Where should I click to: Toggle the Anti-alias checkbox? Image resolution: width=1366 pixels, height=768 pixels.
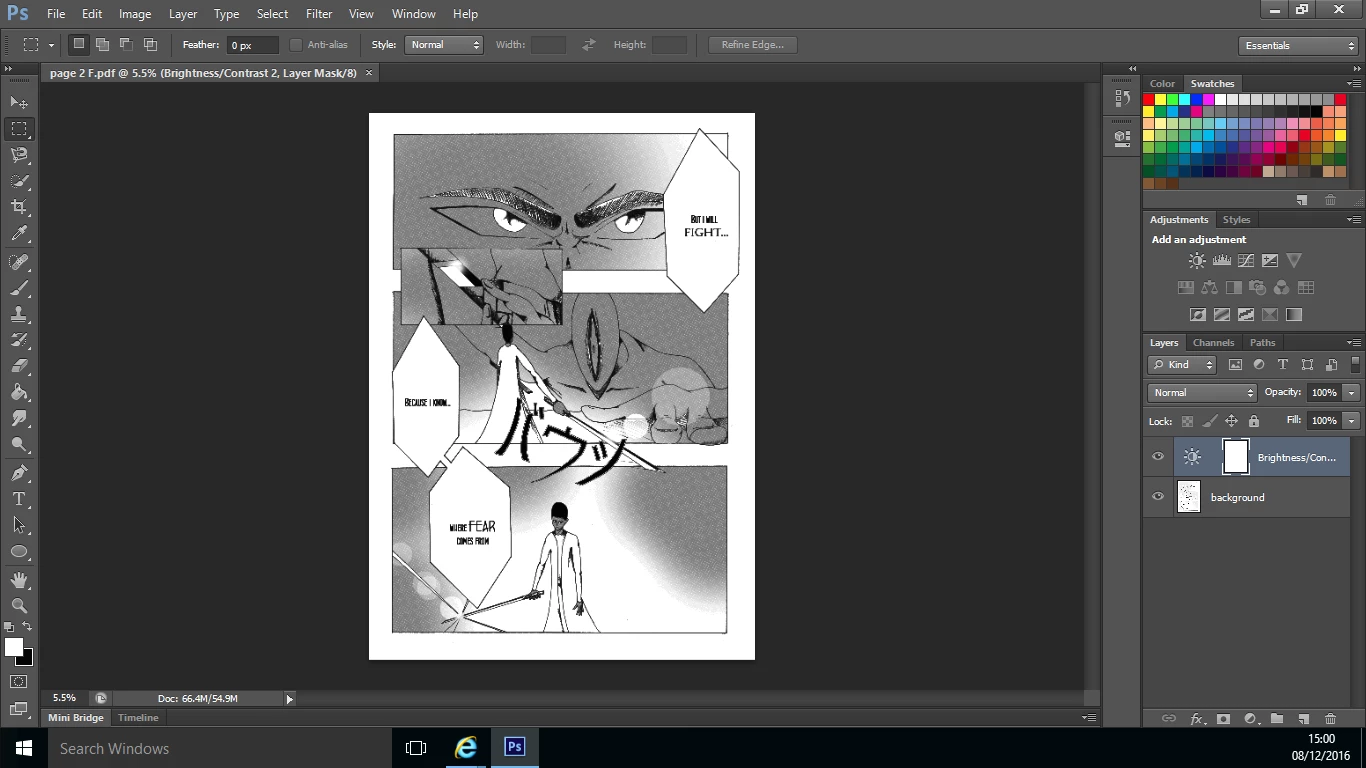[x=296, y=45]
